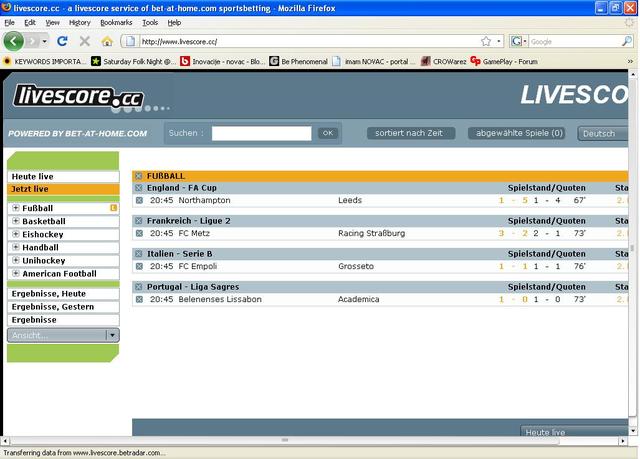Open Inovacije - novac bookmark
640x459 pixels.
tap(223, 62)
